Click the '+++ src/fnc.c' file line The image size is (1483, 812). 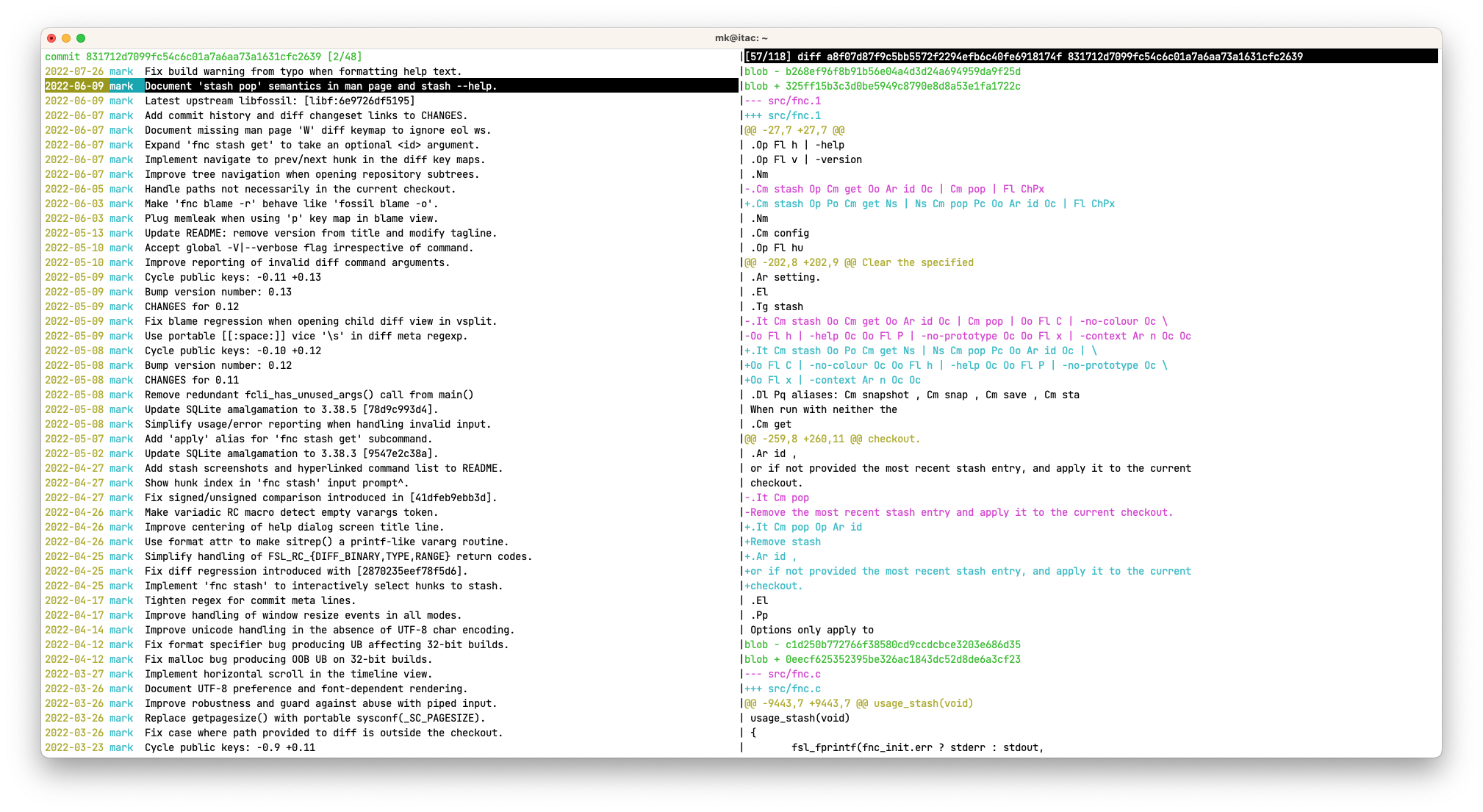[x=783, y=689]
